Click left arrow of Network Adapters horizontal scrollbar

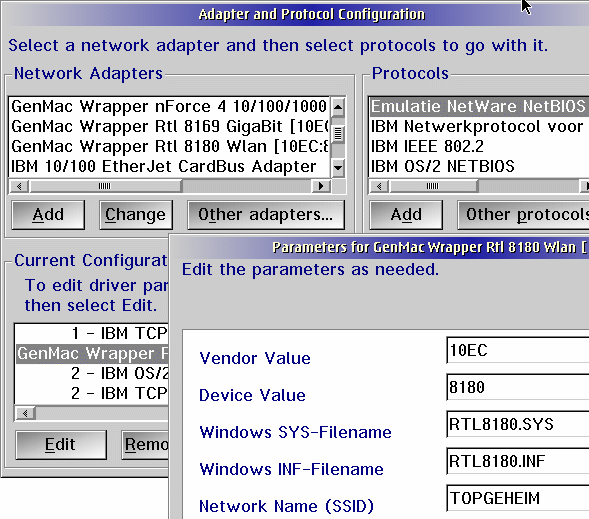click(19, 186)
